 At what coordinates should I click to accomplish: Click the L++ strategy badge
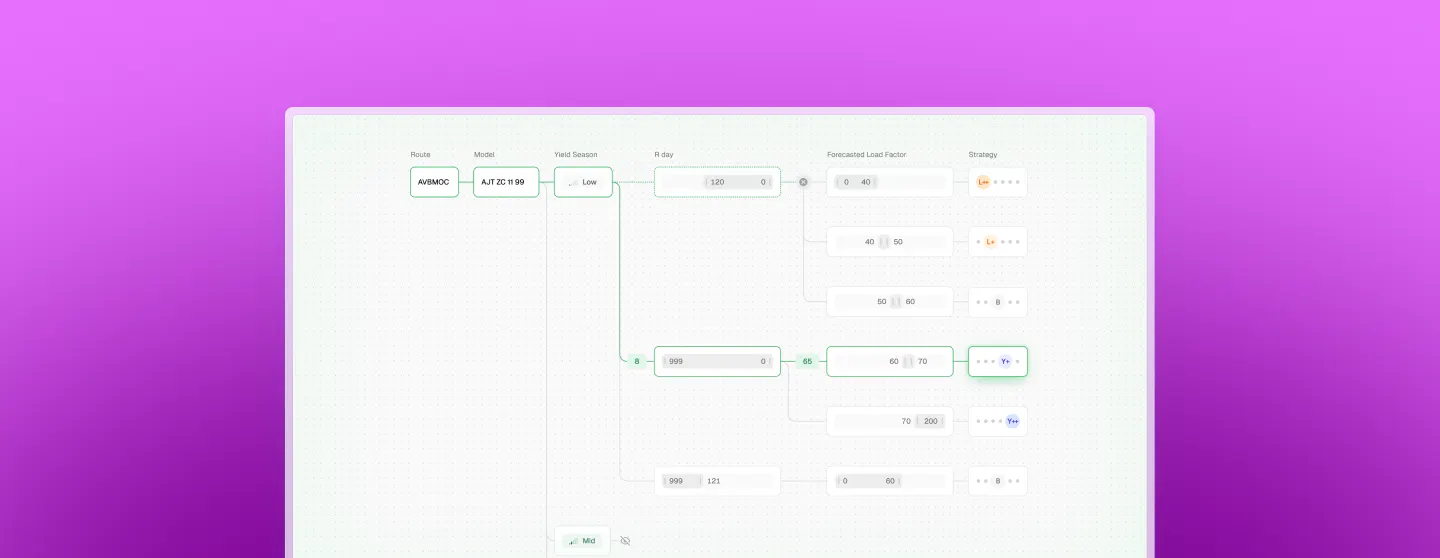click(983, 182)
